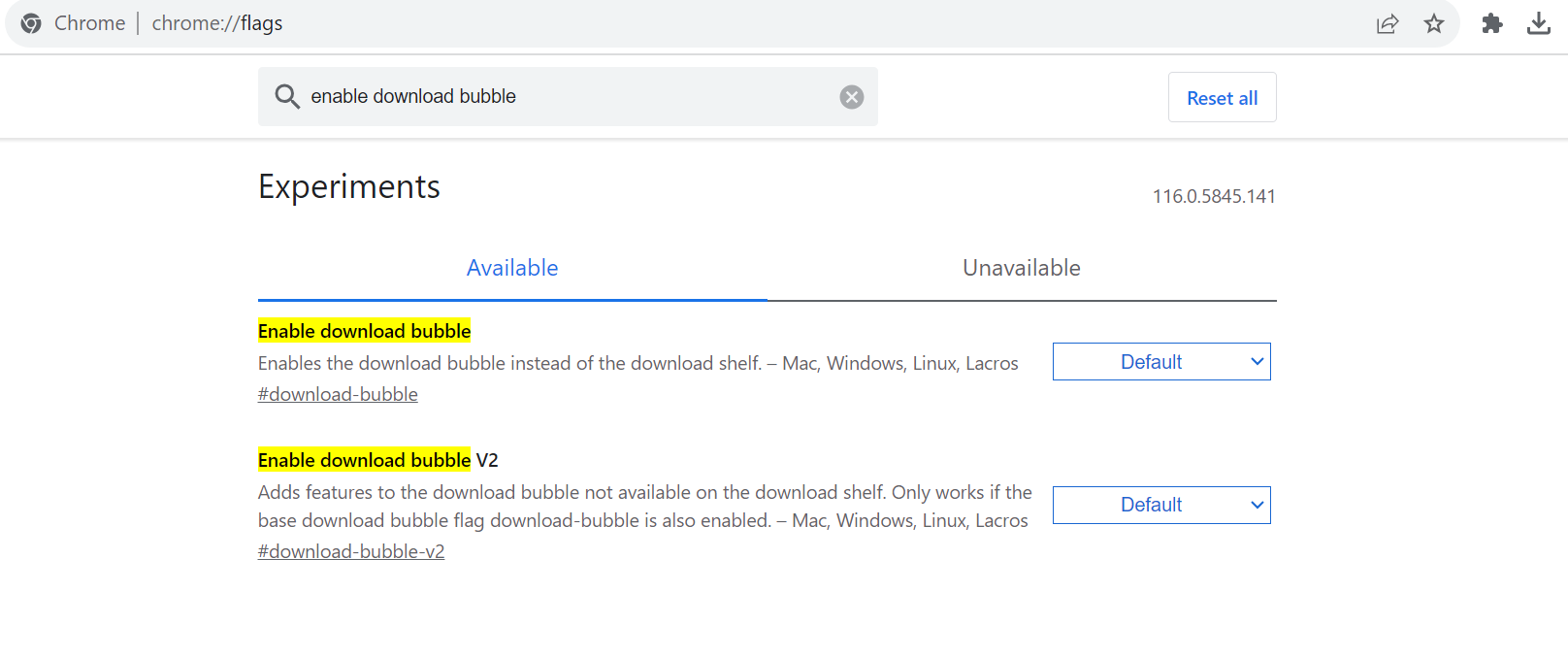Image resolution: width=1568 pixels, height=658 pixels.
Task: Open the Extensions puzzle menu
Action: click(x=1492, y=24)
